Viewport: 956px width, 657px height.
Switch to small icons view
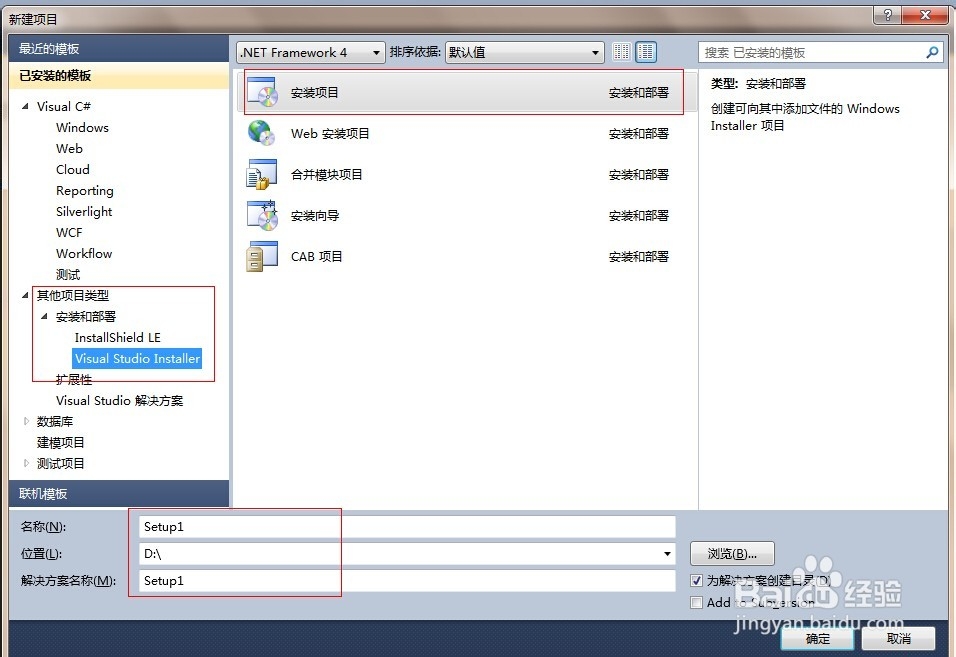(x=621, y=52)
